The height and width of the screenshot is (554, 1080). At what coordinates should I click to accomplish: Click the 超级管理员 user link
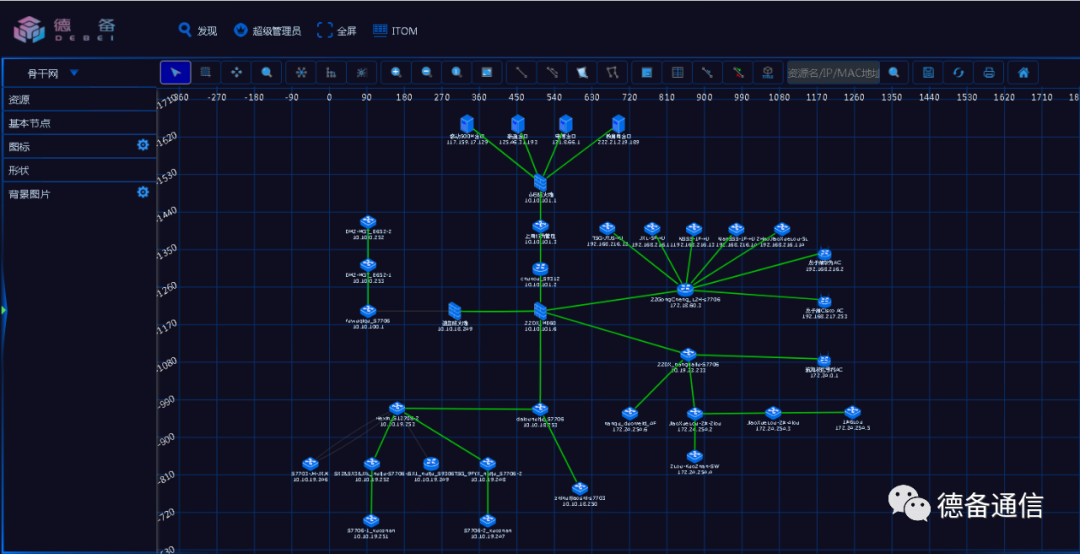pos(267,30)
